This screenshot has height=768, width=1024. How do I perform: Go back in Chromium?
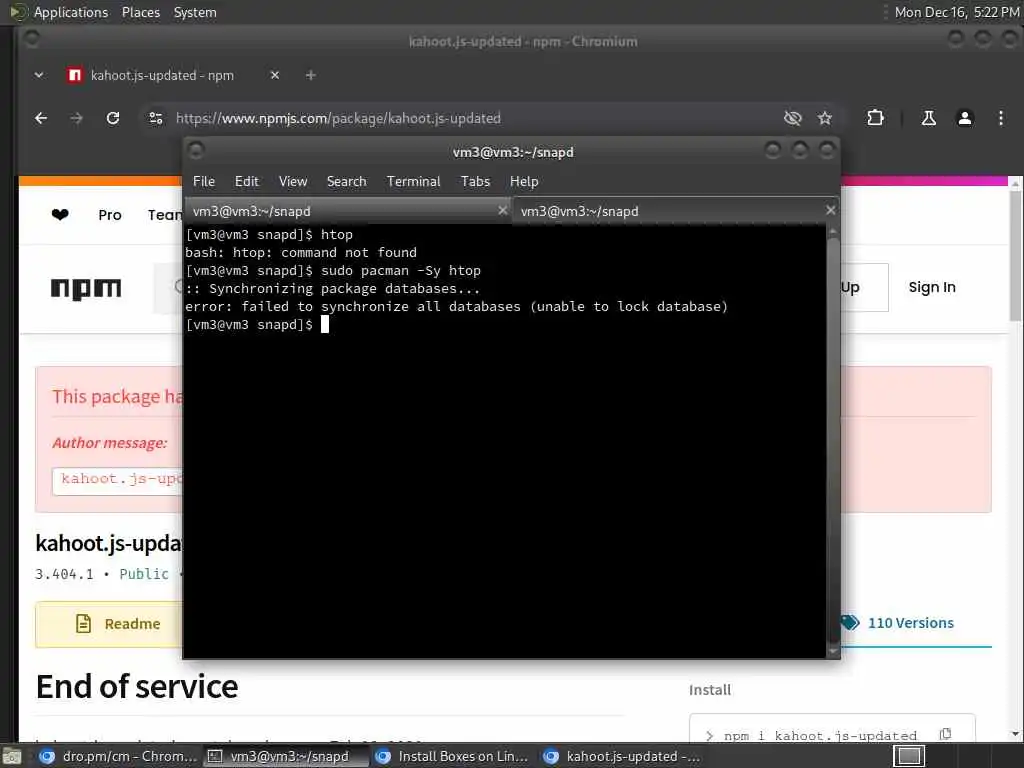[41, 118]
